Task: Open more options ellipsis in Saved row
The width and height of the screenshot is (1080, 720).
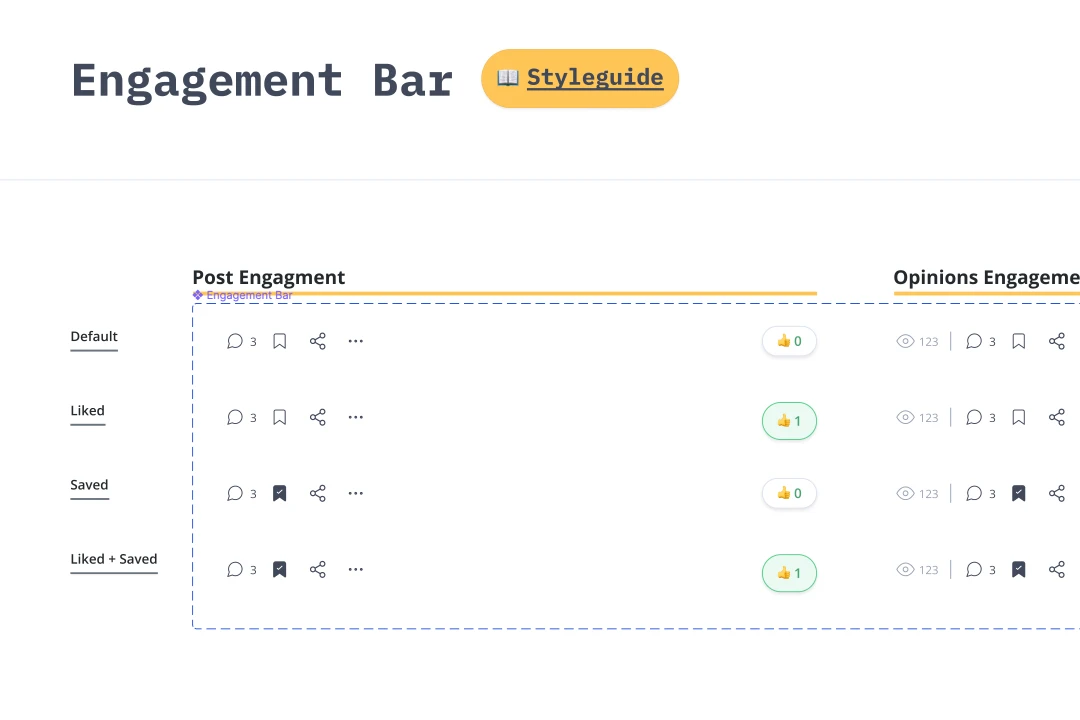Action: (355, 493)
